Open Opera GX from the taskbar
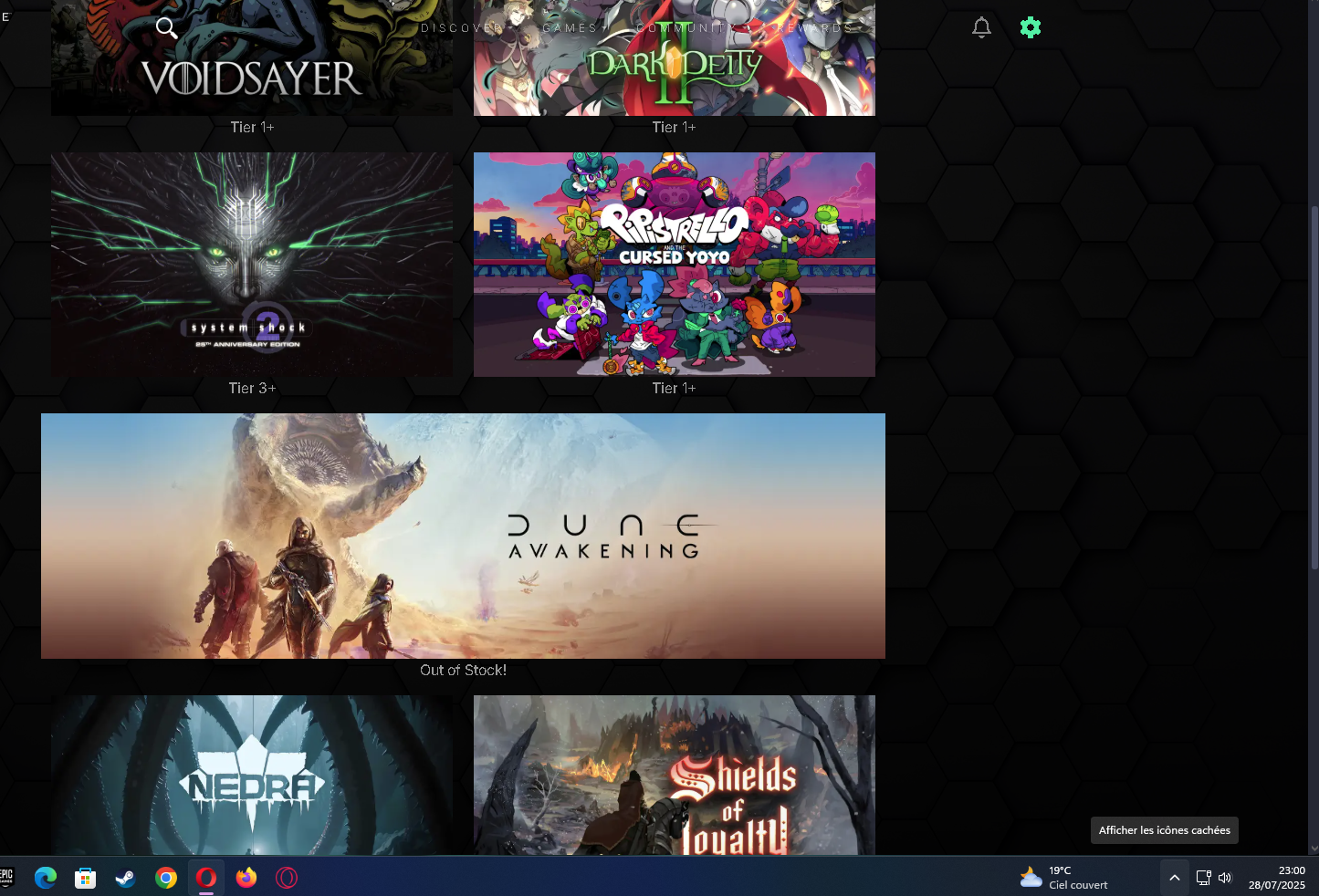Image resolution: width=1319 pixels, height=896 pixels. 287,878
